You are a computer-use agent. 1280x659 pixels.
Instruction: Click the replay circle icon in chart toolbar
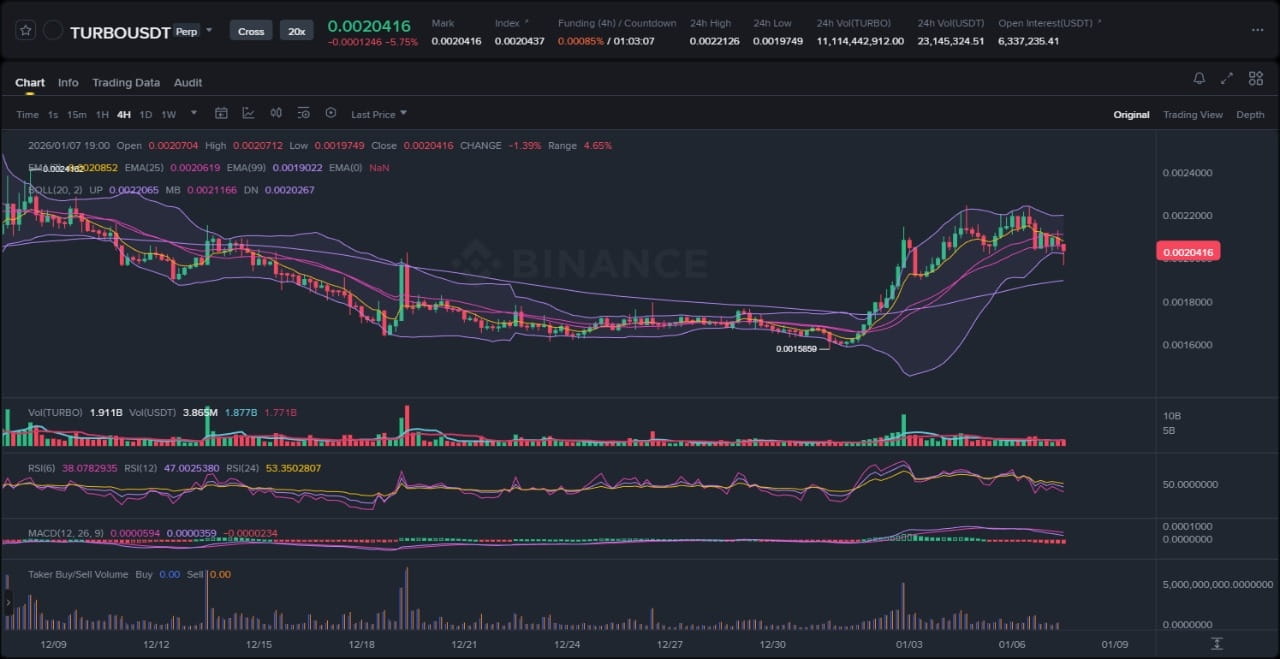pos(331,114)
